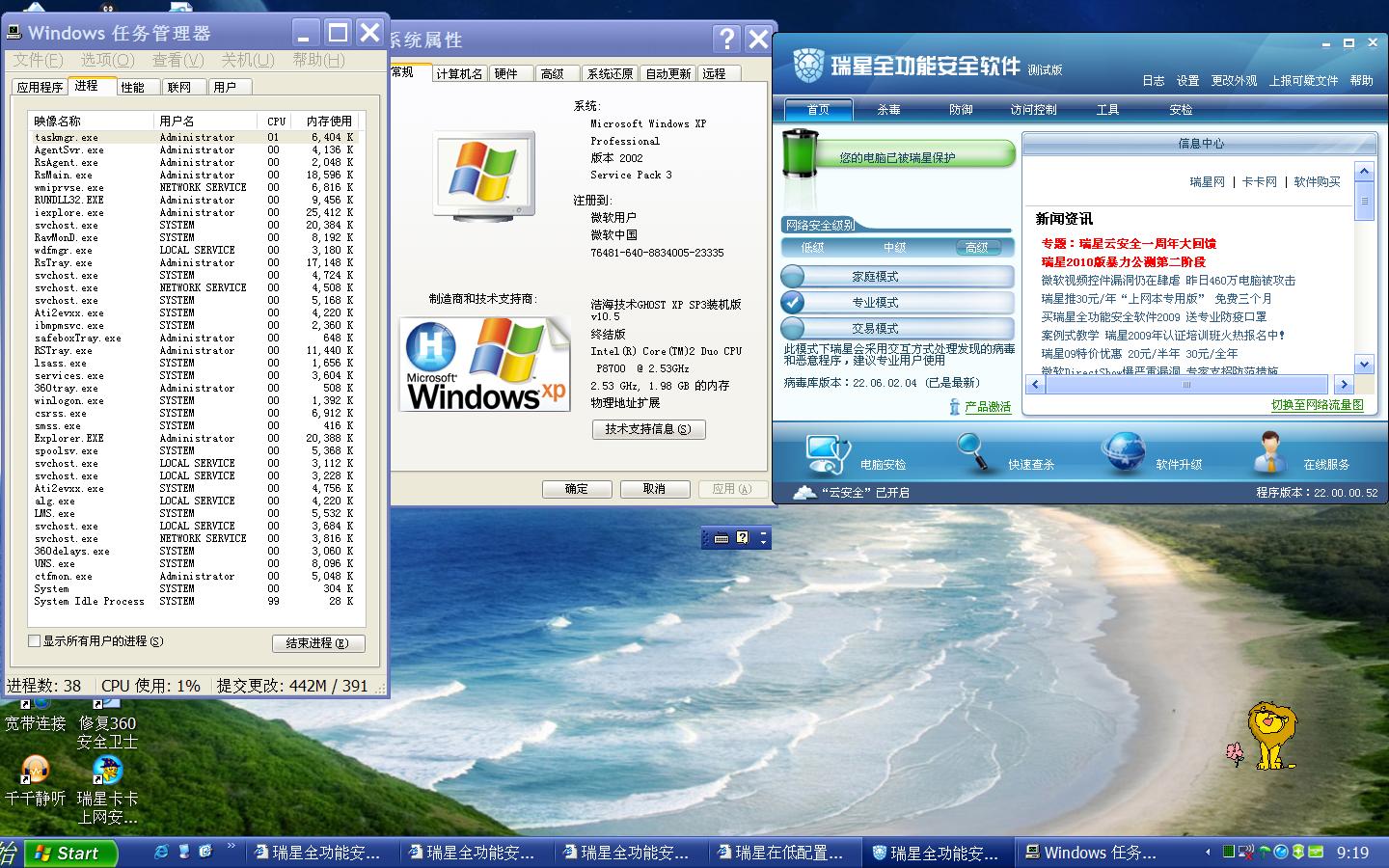Open the 日志 link in Rising header
The width and height of the screenshot is (1389, 868).
click(1154, 81)
